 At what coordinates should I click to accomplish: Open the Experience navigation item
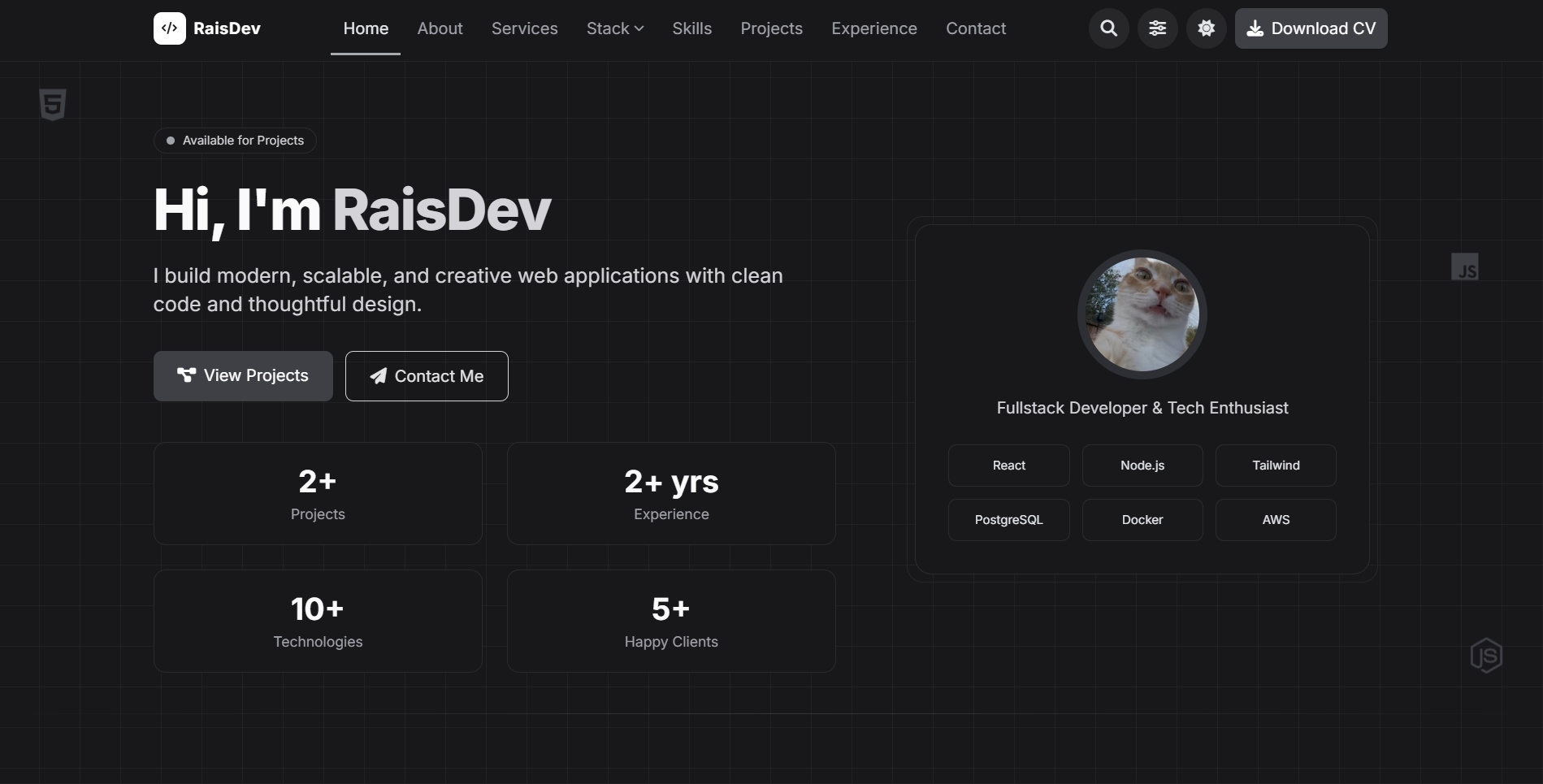(x=873, y=28)
